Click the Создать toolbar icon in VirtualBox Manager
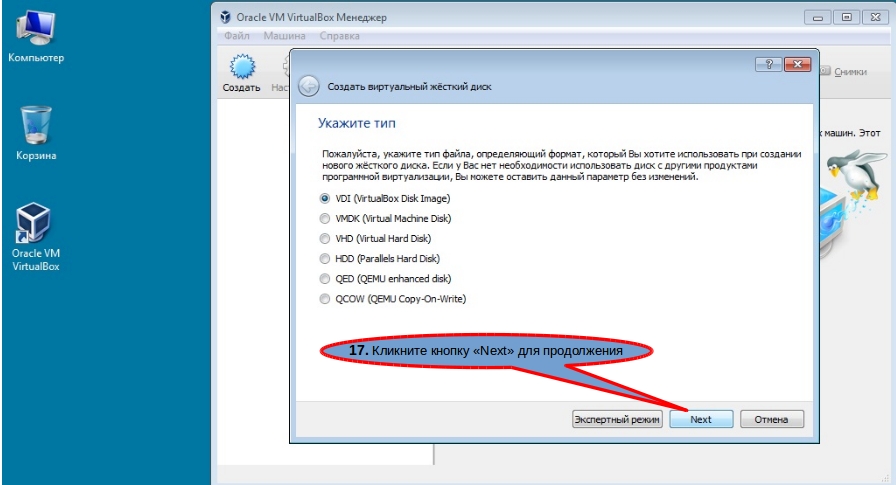The width and height of the screenshot is (896, 485). [x=242, y=73]
